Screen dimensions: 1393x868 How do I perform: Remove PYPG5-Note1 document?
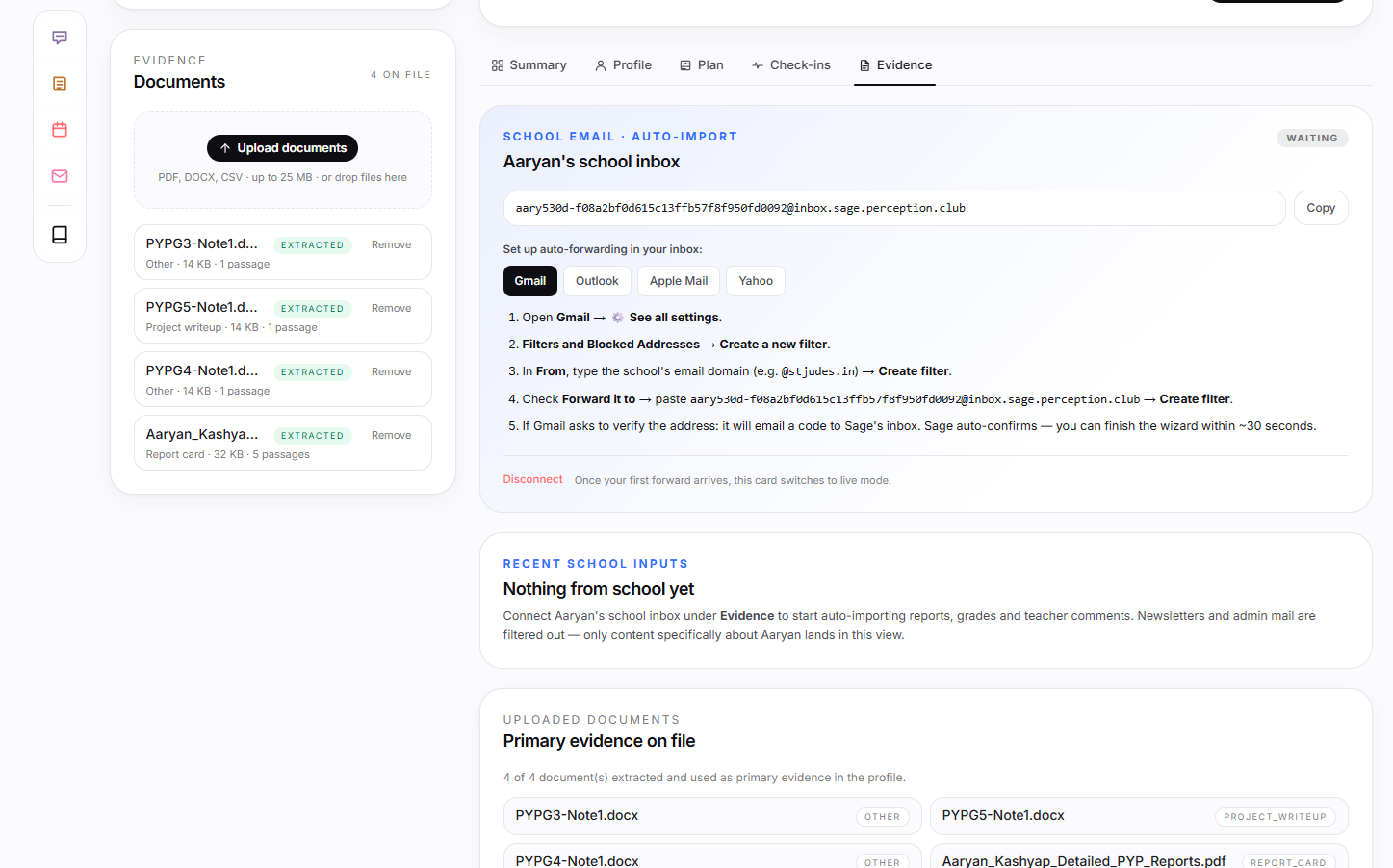[391, 308]
